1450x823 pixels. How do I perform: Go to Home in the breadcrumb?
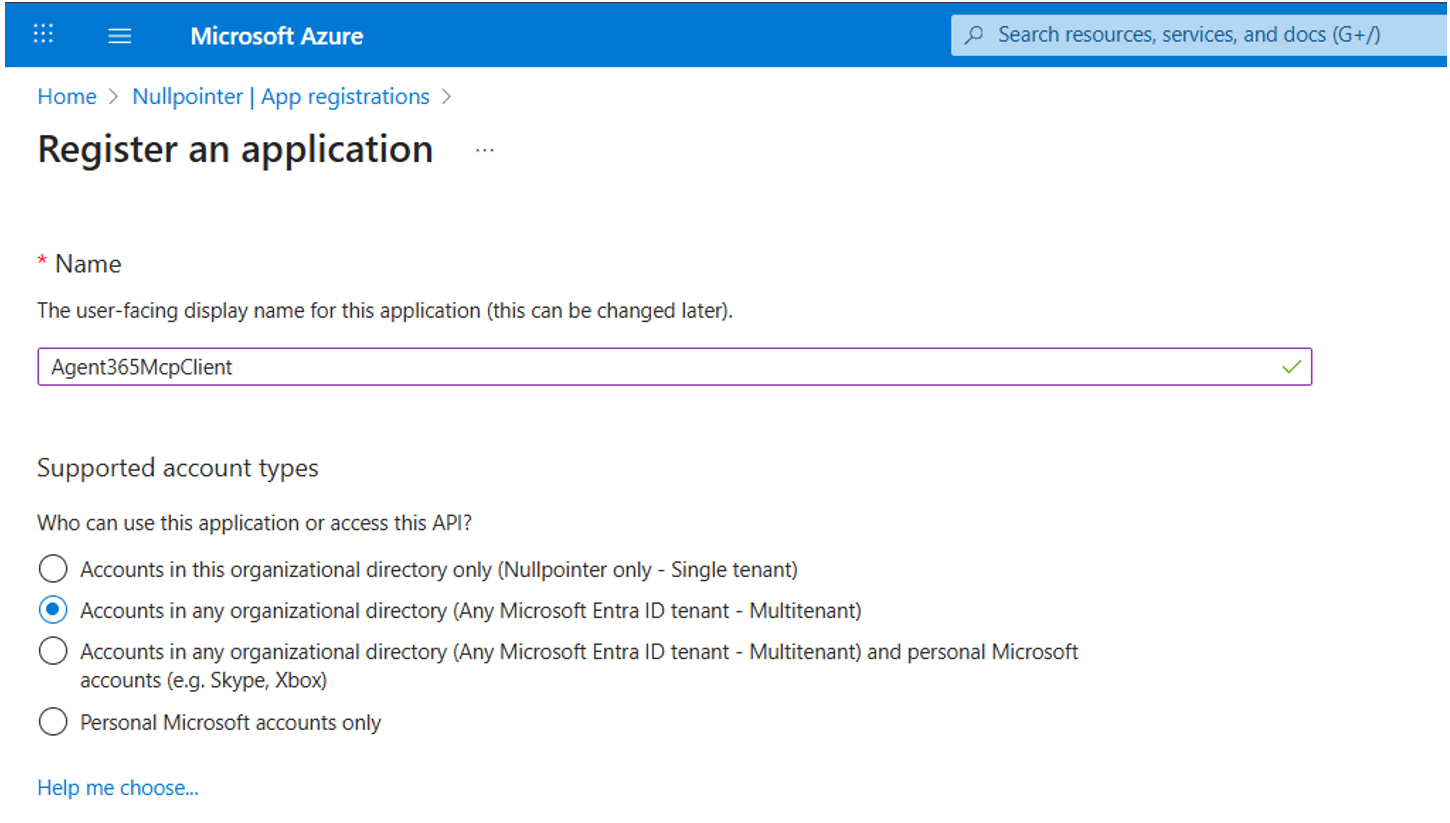tap(67, 97)
